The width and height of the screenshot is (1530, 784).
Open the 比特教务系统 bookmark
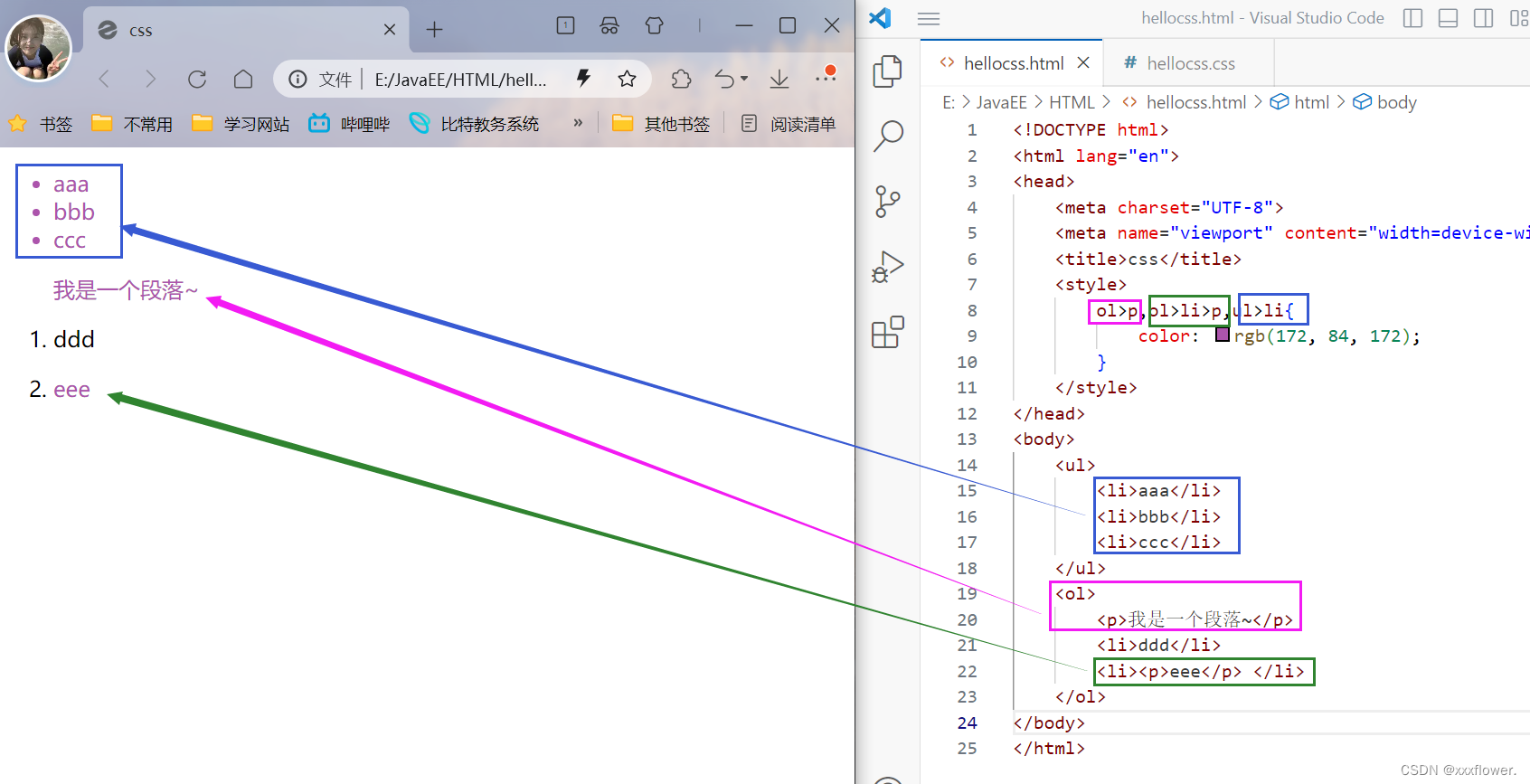(x=475, y=124)
